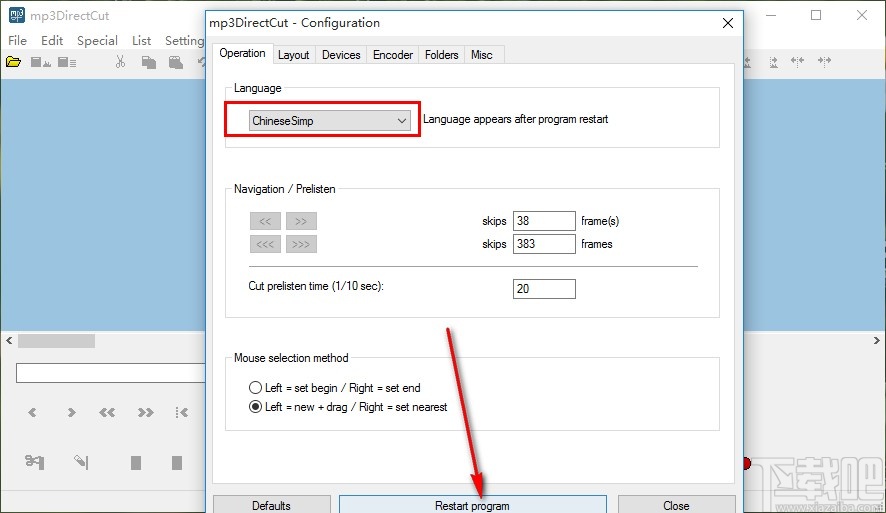The width and height of the screenshot is (886, 513).
Task: Click the Copy icon in main toolbar
Action: click(149, 62)
